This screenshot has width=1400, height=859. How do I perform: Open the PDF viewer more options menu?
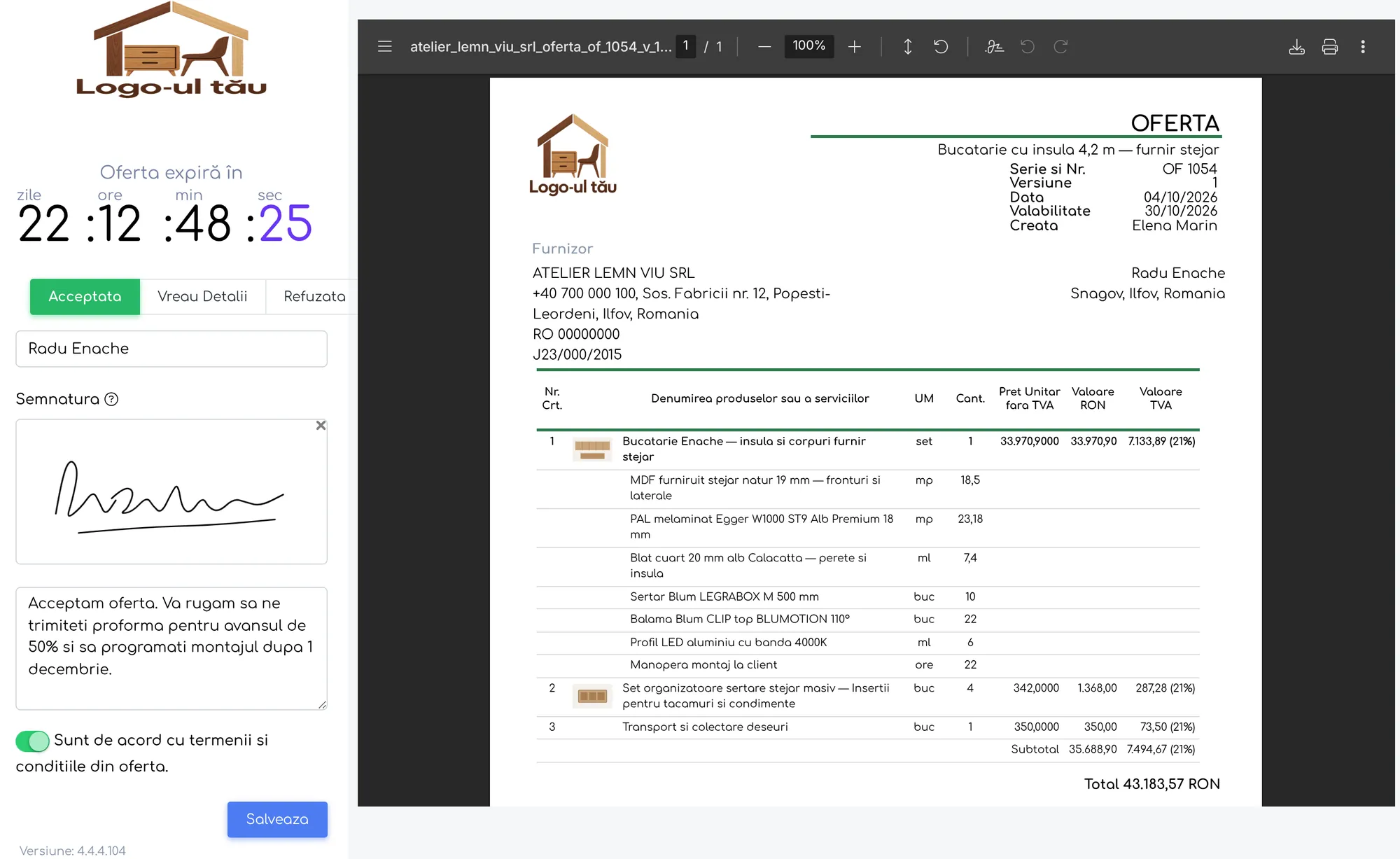(1362, 47)
